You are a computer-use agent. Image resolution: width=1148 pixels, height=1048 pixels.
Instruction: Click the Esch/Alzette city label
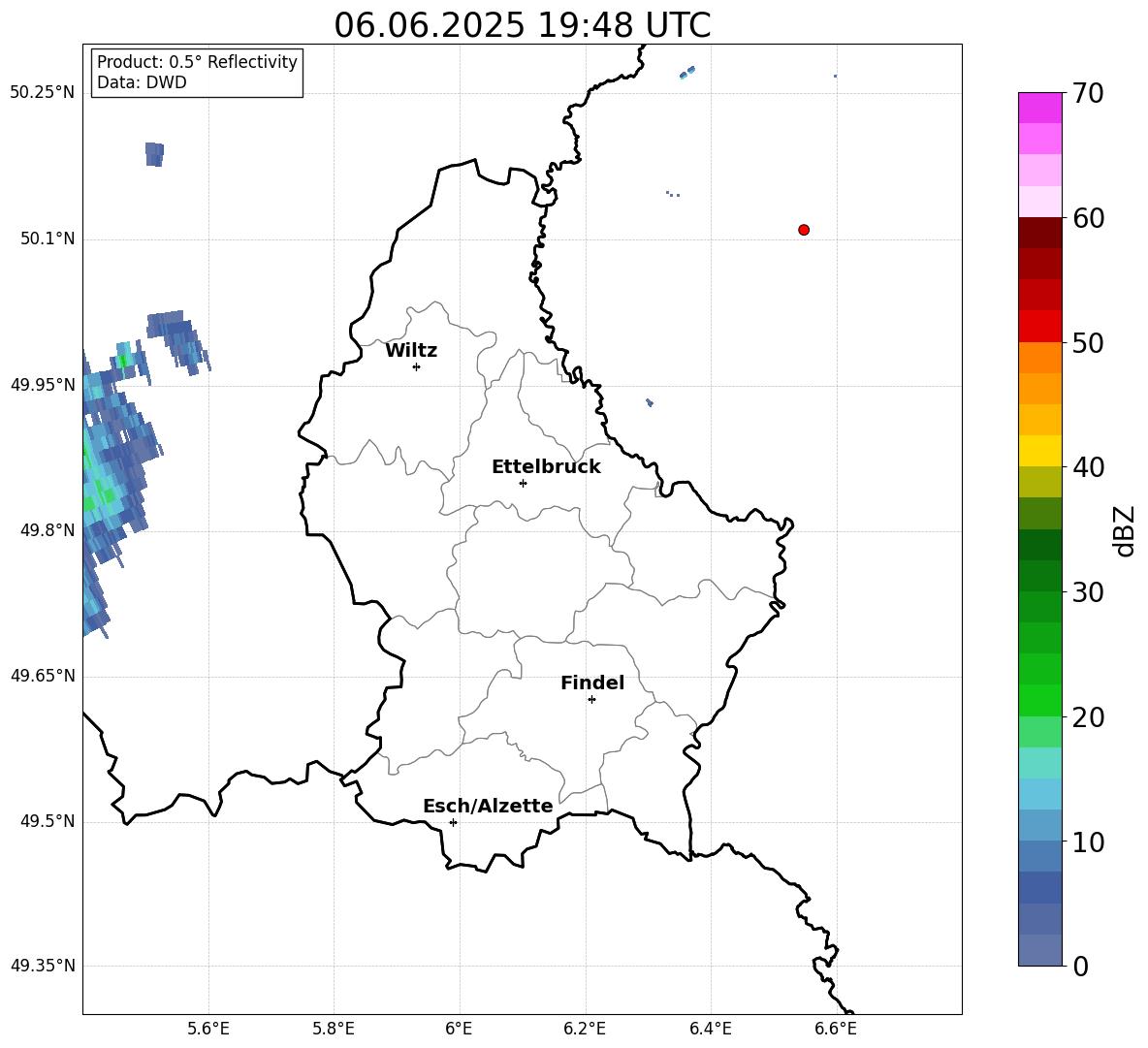coord(488,806)
